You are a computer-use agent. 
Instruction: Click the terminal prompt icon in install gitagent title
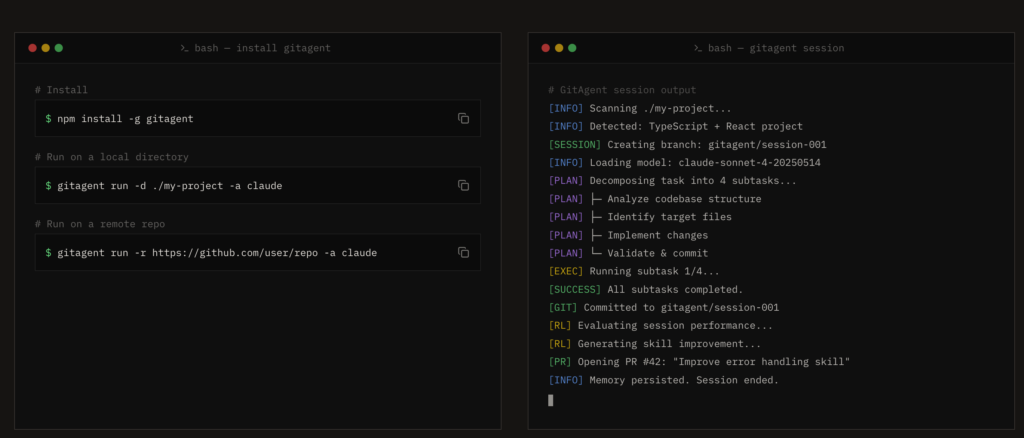tap(185, 48)
